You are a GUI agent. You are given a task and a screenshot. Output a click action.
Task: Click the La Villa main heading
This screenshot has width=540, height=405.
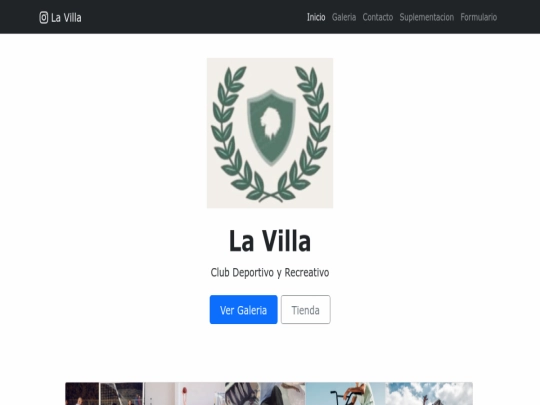click(x=270, y=241)
